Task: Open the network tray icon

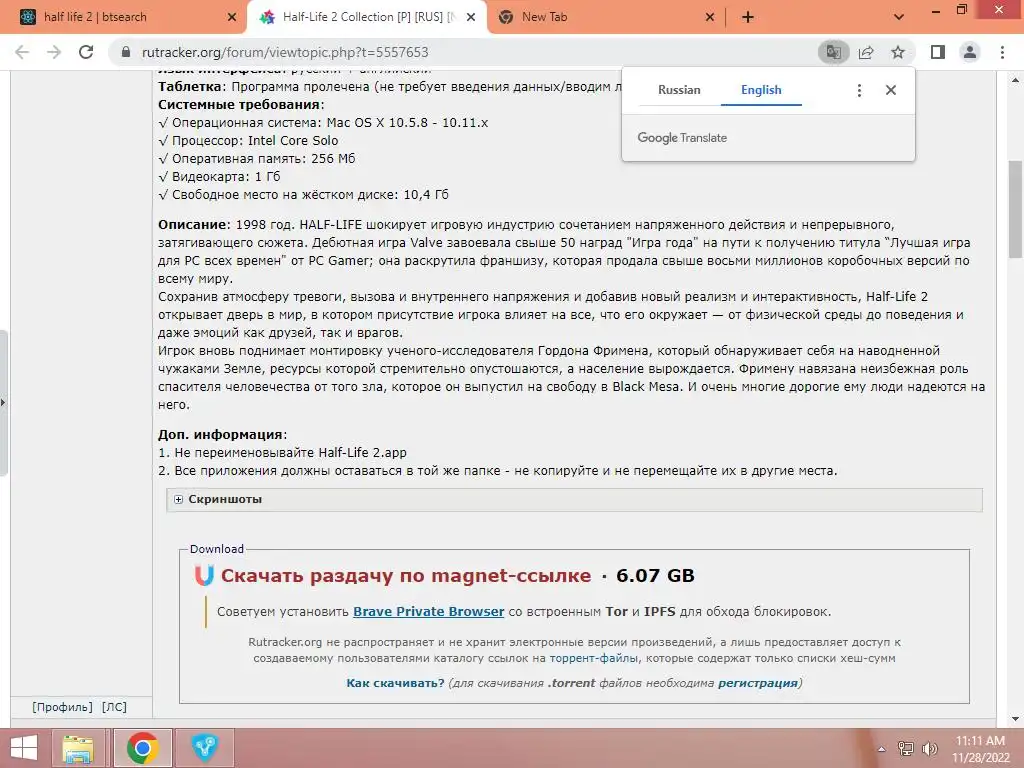Action: click(x=906, y=749)
